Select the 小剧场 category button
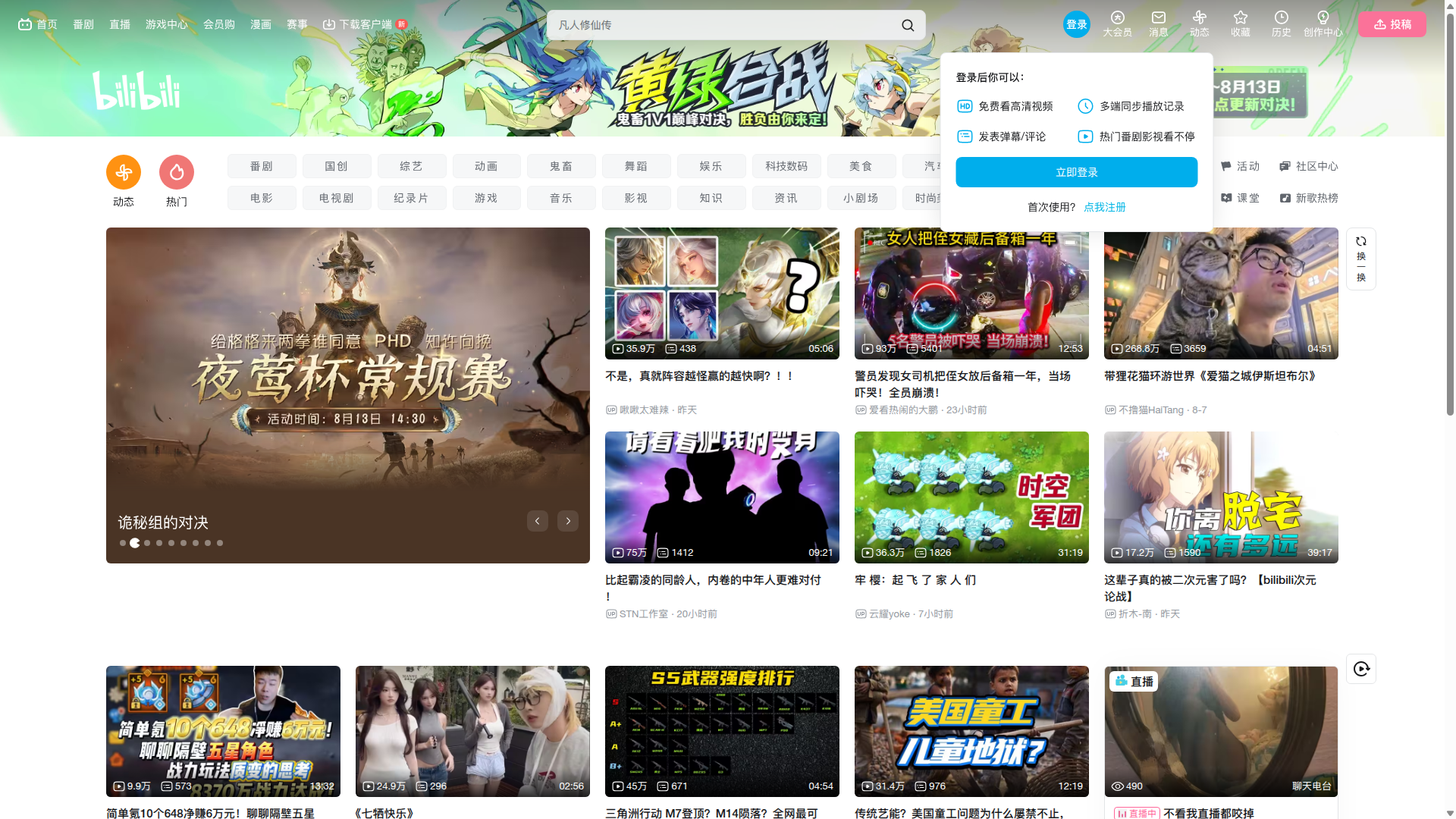 [x=861, y=198]
